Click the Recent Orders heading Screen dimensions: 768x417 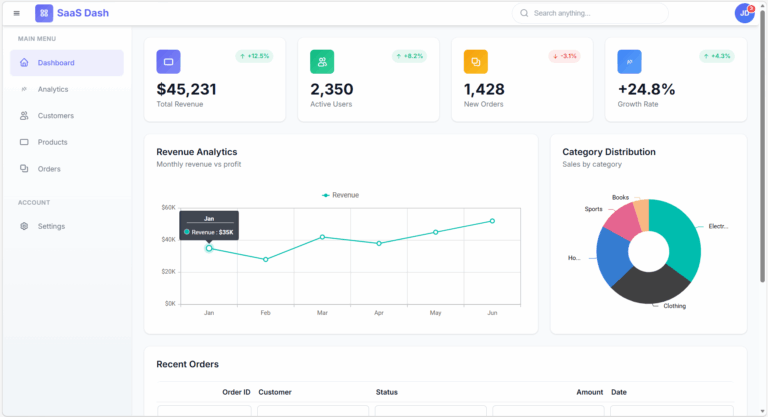coord(188,364)
